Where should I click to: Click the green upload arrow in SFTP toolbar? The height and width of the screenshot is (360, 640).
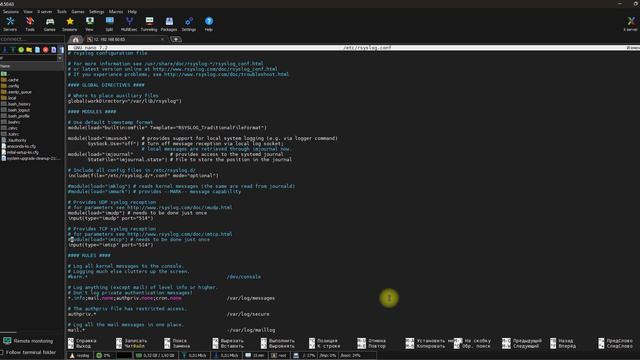pos(13,50)
